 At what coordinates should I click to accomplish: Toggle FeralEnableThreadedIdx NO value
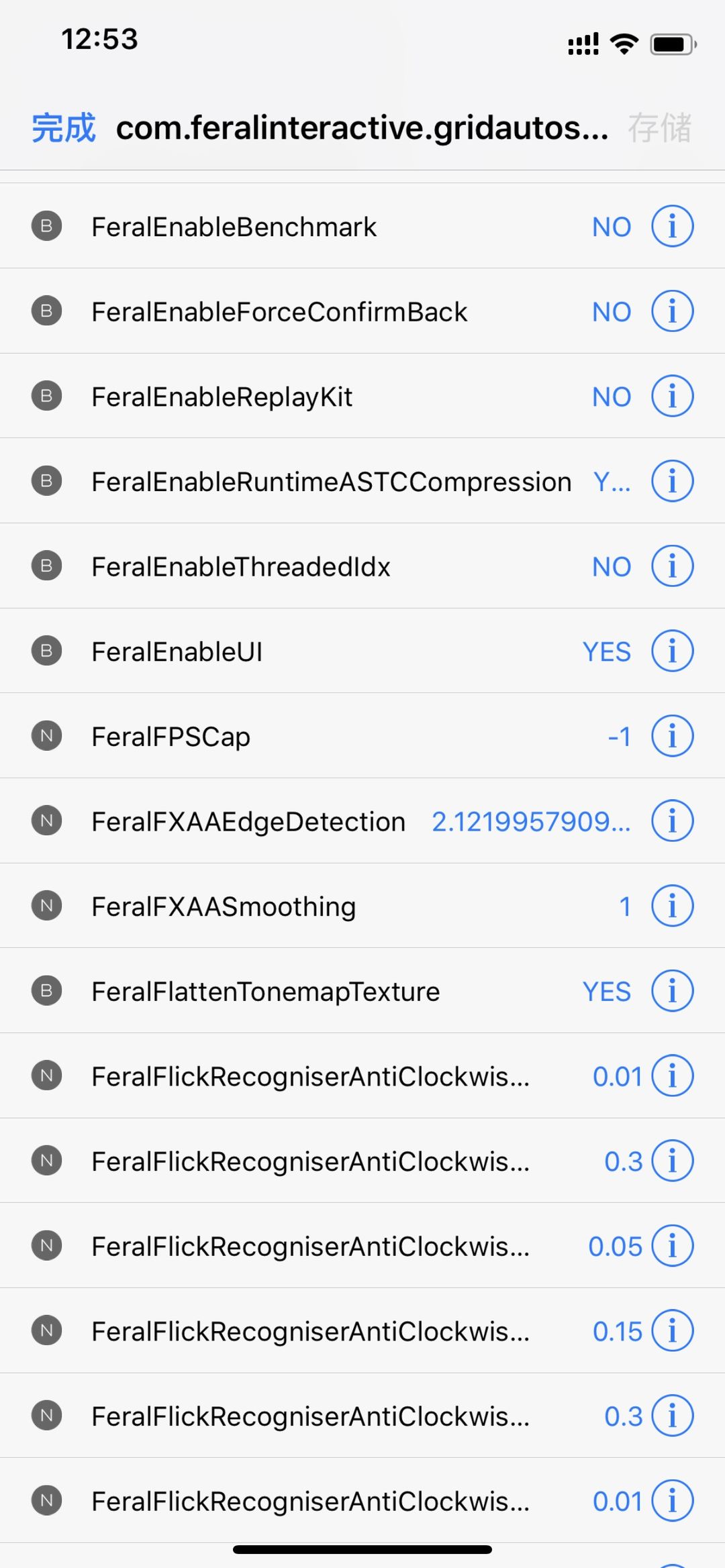[612, 567]
